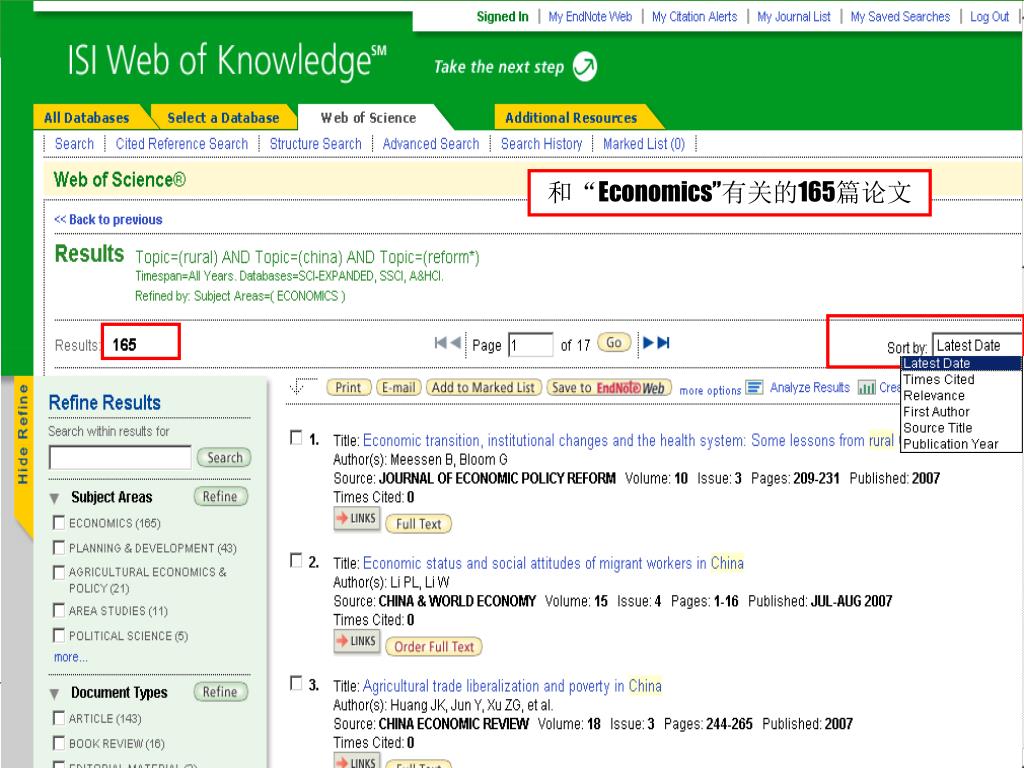
Task: Click the Add to Marked List button
Action: click(483, 388)
